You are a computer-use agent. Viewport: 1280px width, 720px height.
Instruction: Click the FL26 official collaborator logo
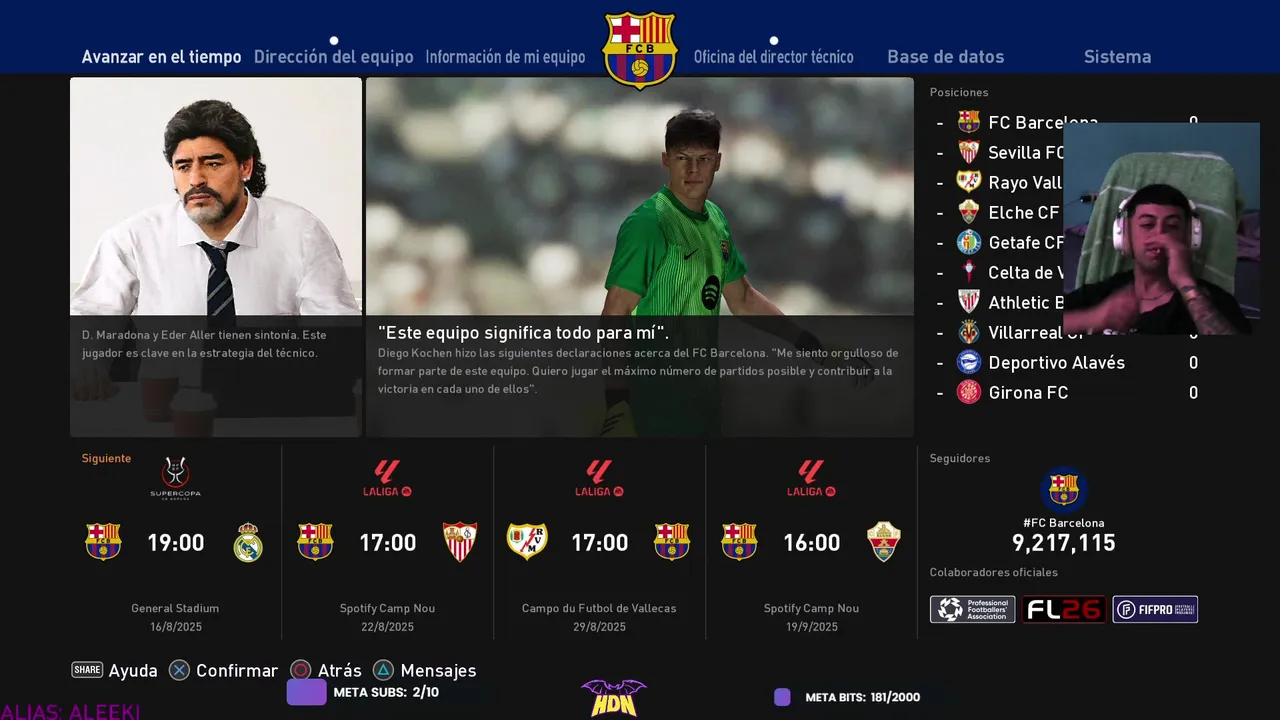pos(1064,609)
